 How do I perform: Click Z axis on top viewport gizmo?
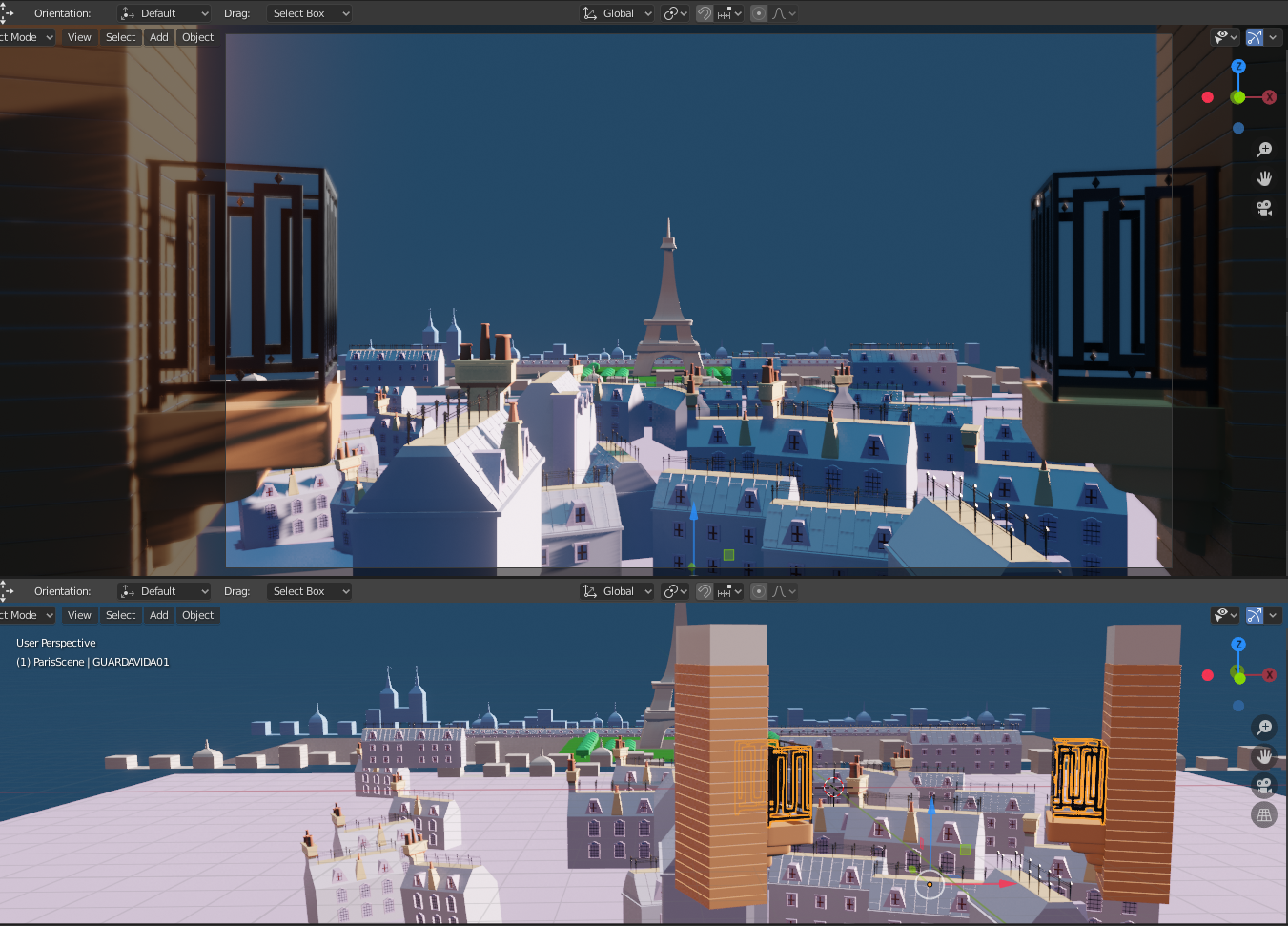point(1238,67)
